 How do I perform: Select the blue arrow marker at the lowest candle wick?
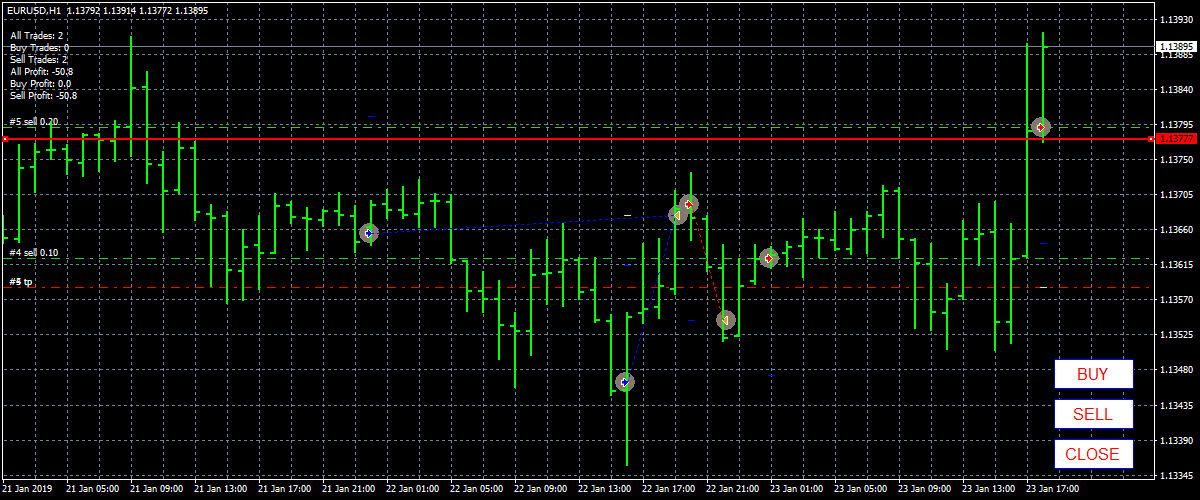pyautogui.click(x=625, y=381)
